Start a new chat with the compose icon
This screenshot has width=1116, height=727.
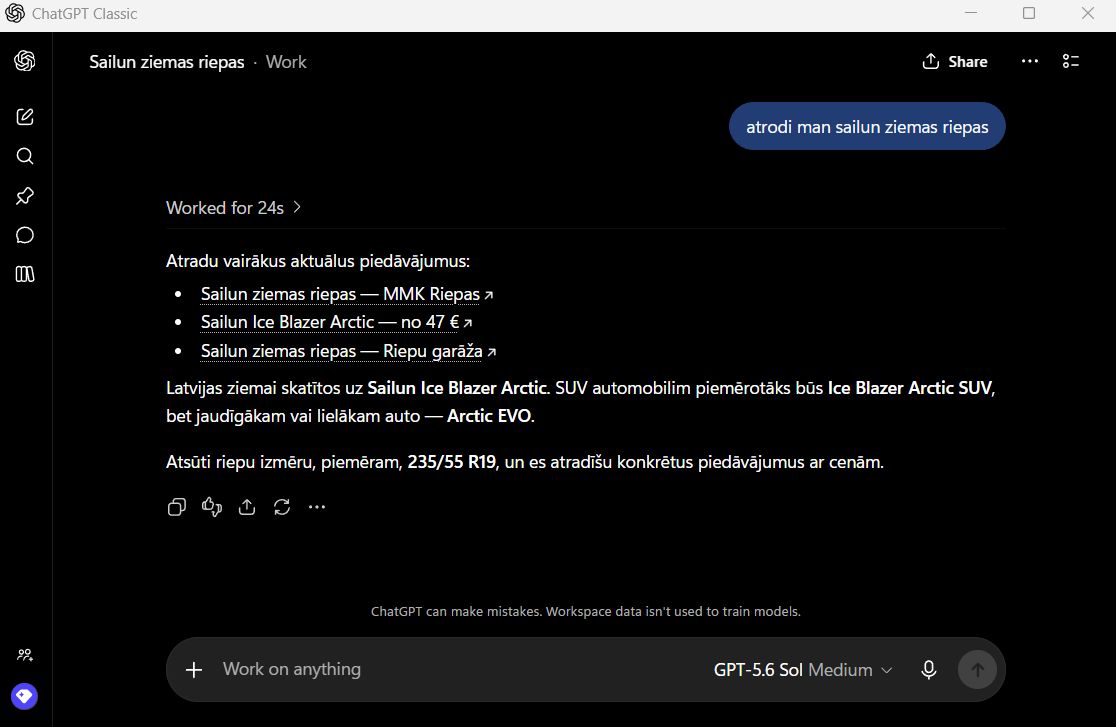[x=25, y=117]
